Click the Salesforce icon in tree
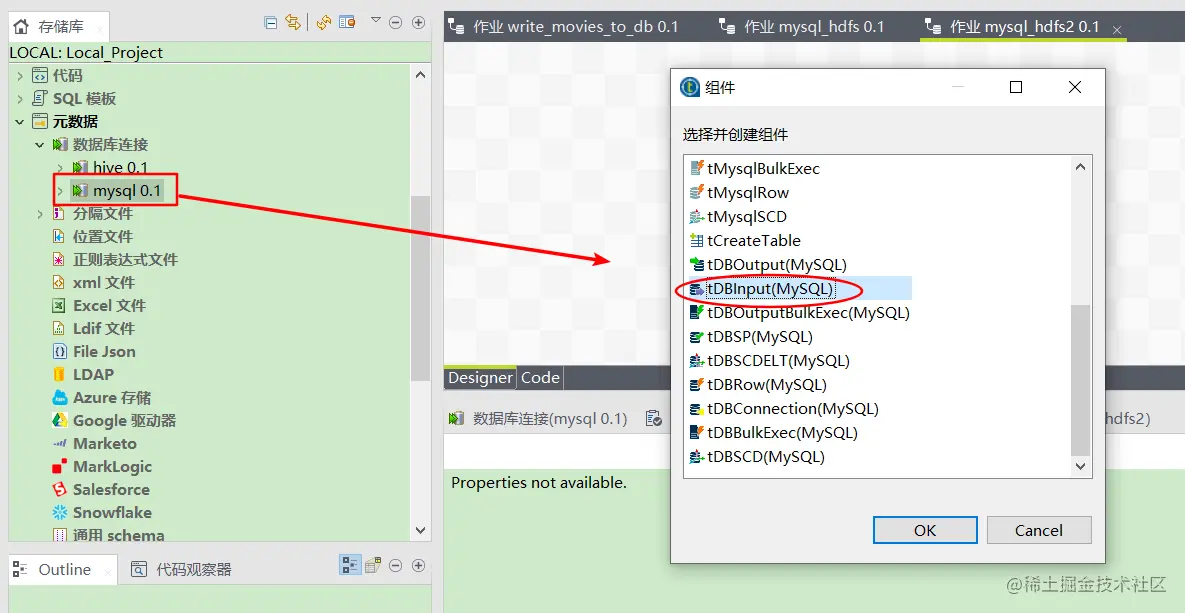Viewport: 1185px width, 613px height. click(x=59, y=489)
